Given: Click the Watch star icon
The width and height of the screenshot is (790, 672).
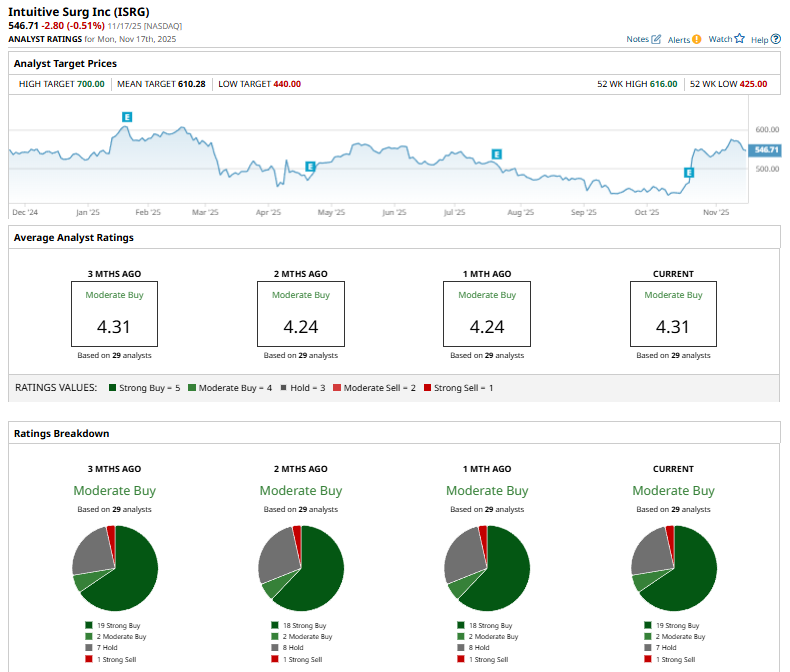Looking at the screenshot, I should [x=739, y=39].
